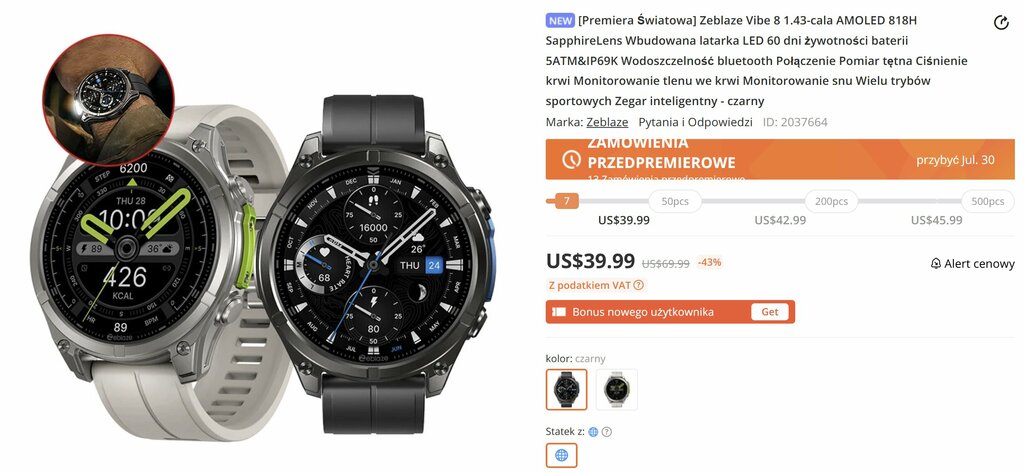Click the 500pcs tier marker
Screen dimensions: 1024x473
coord(987,201)
